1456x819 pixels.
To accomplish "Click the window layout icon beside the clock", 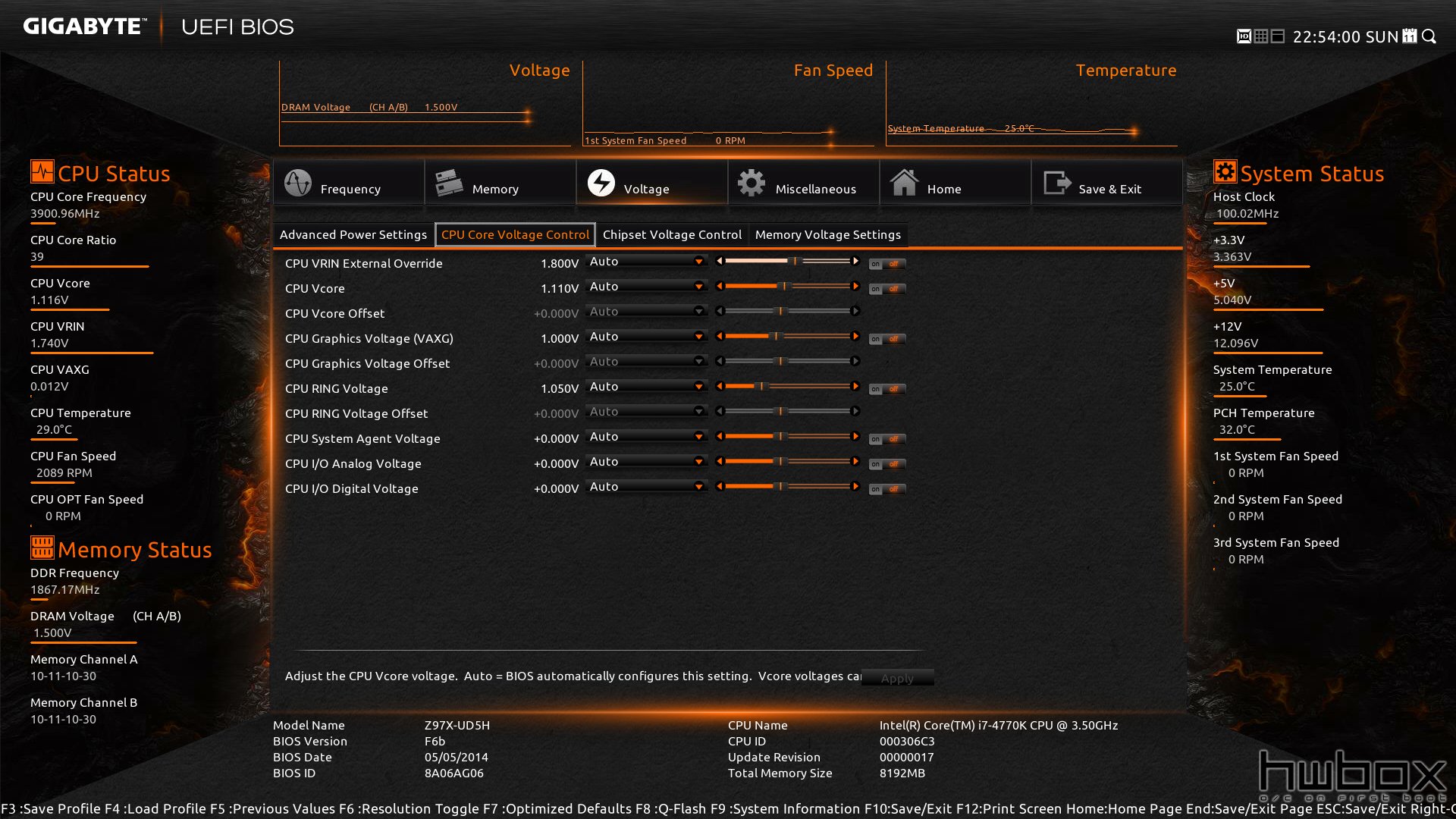I will point(1277,36).
